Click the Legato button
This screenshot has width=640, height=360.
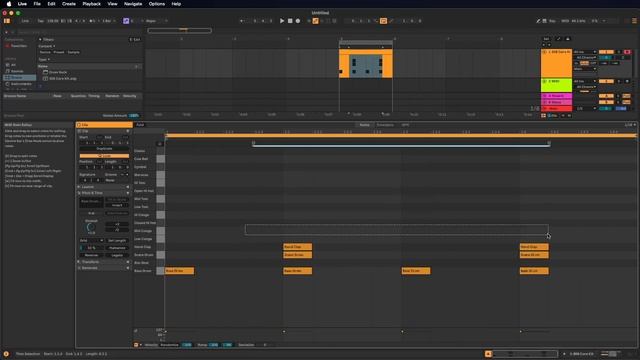click(x=117, y=255)
